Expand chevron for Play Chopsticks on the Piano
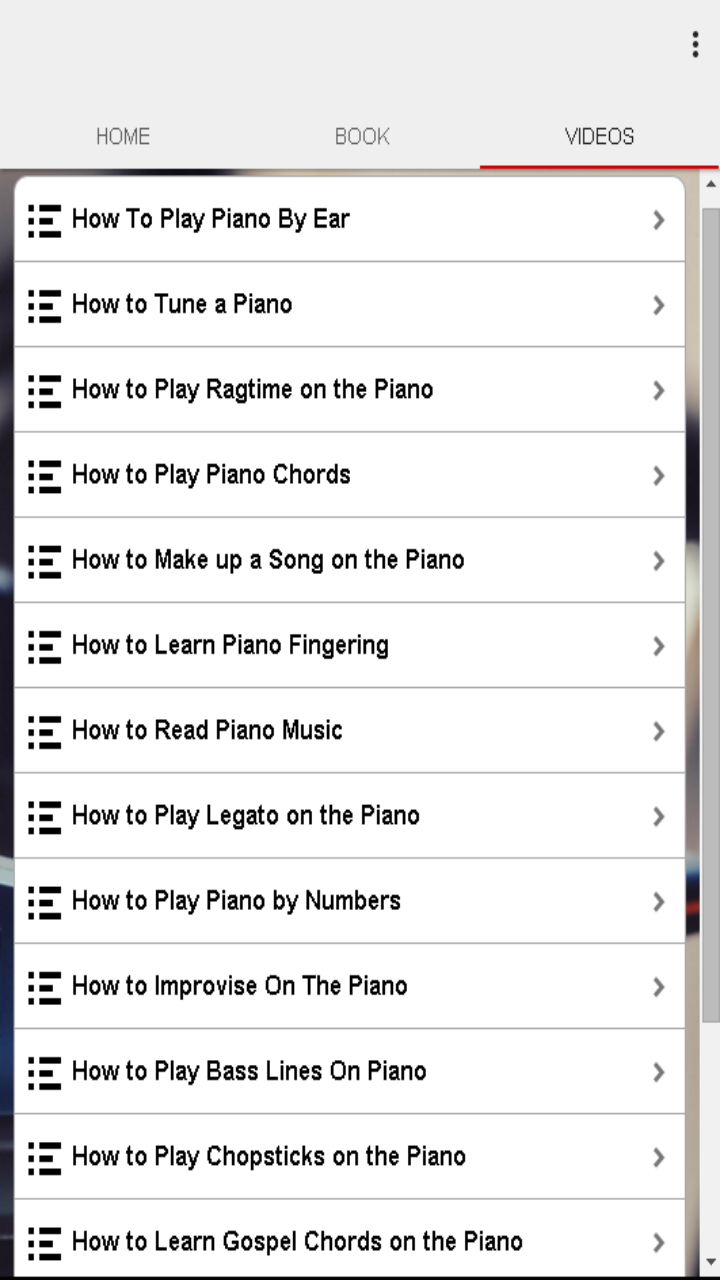 [x=658, y=1157]
